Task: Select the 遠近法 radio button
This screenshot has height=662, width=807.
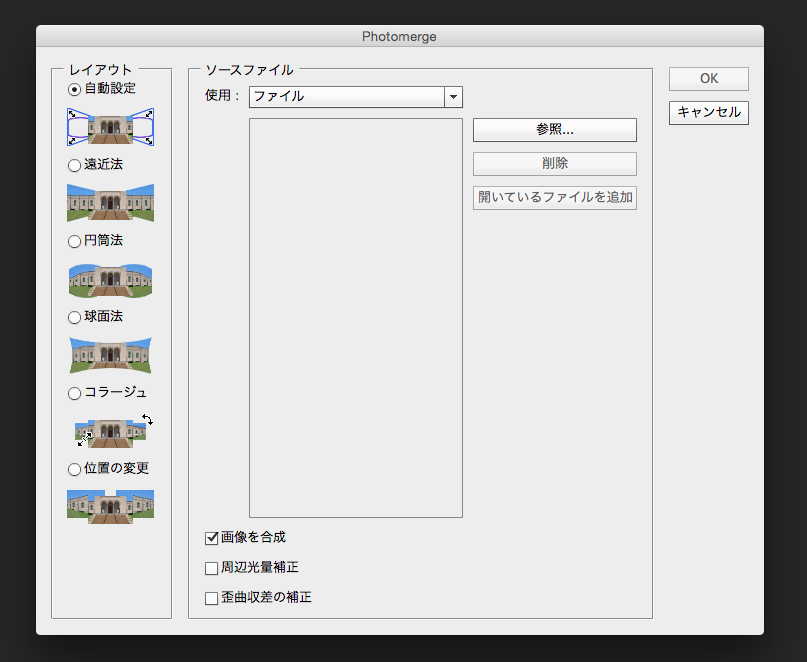Action: (x=75, y=165)
